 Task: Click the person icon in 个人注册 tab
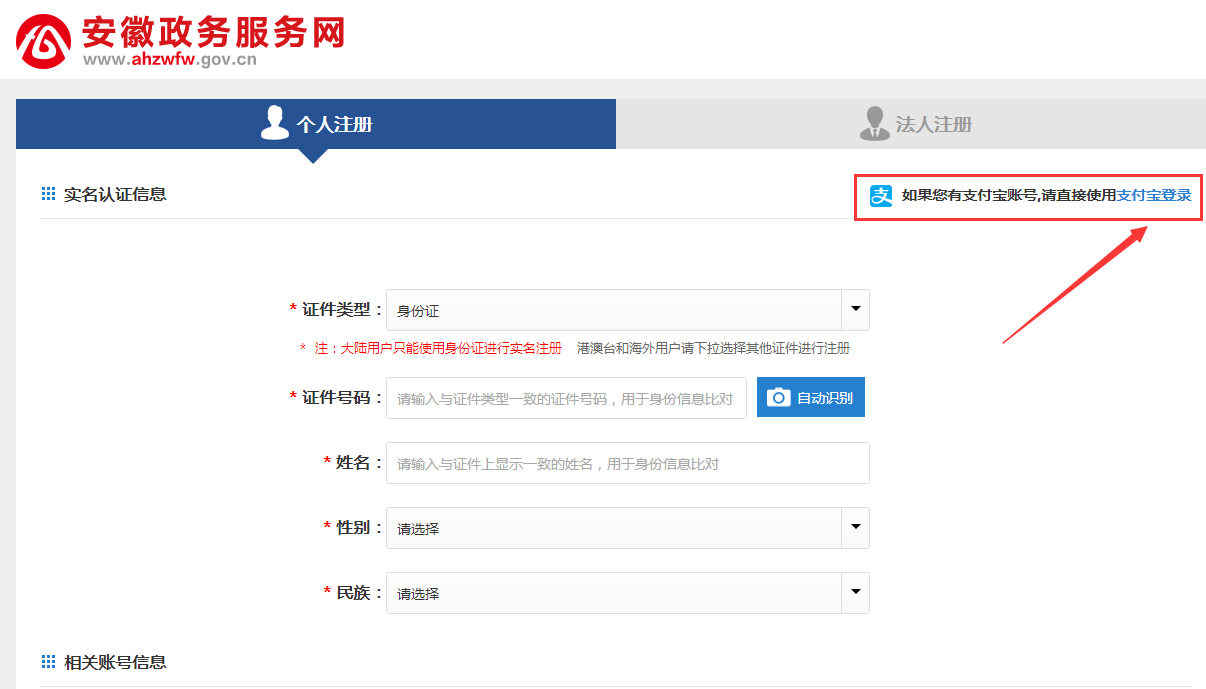tap(274, 123)
